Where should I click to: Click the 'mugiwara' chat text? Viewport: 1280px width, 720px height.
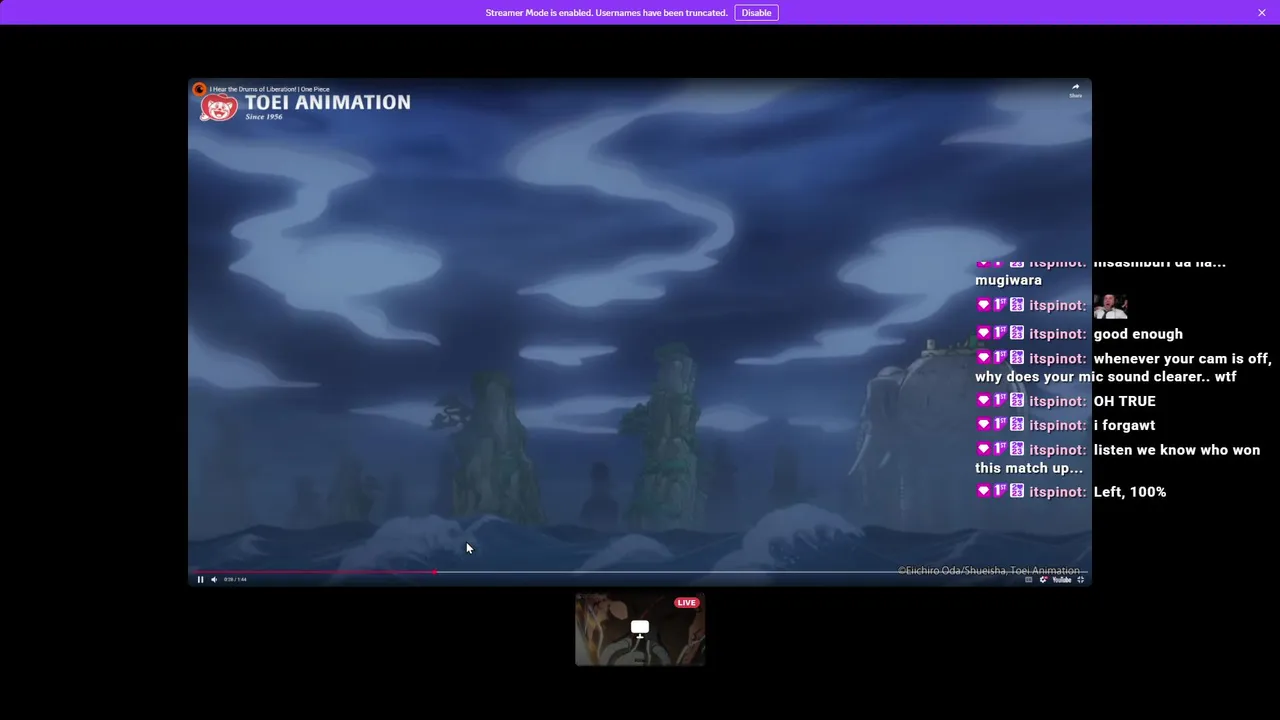tap(1008, 280)
